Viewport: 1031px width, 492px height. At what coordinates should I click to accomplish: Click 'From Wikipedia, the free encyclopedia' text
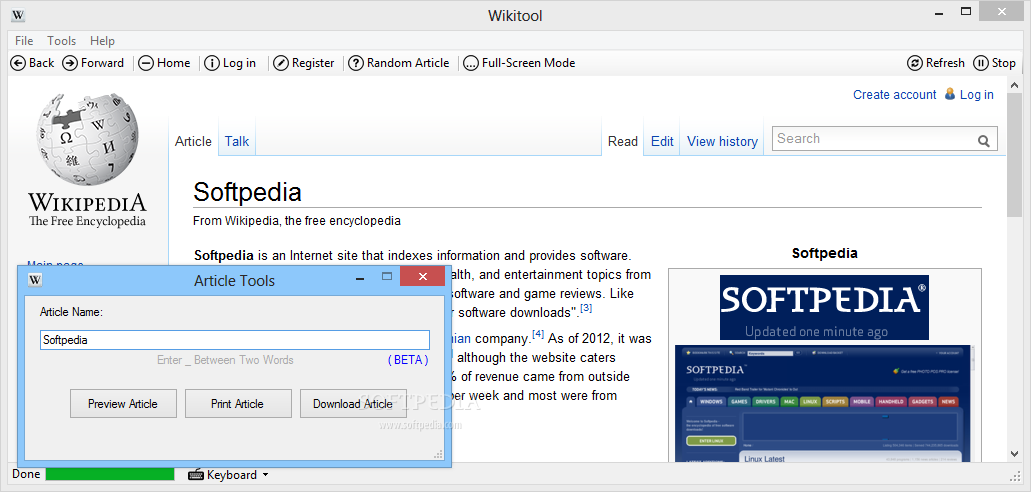click(297, 221)
